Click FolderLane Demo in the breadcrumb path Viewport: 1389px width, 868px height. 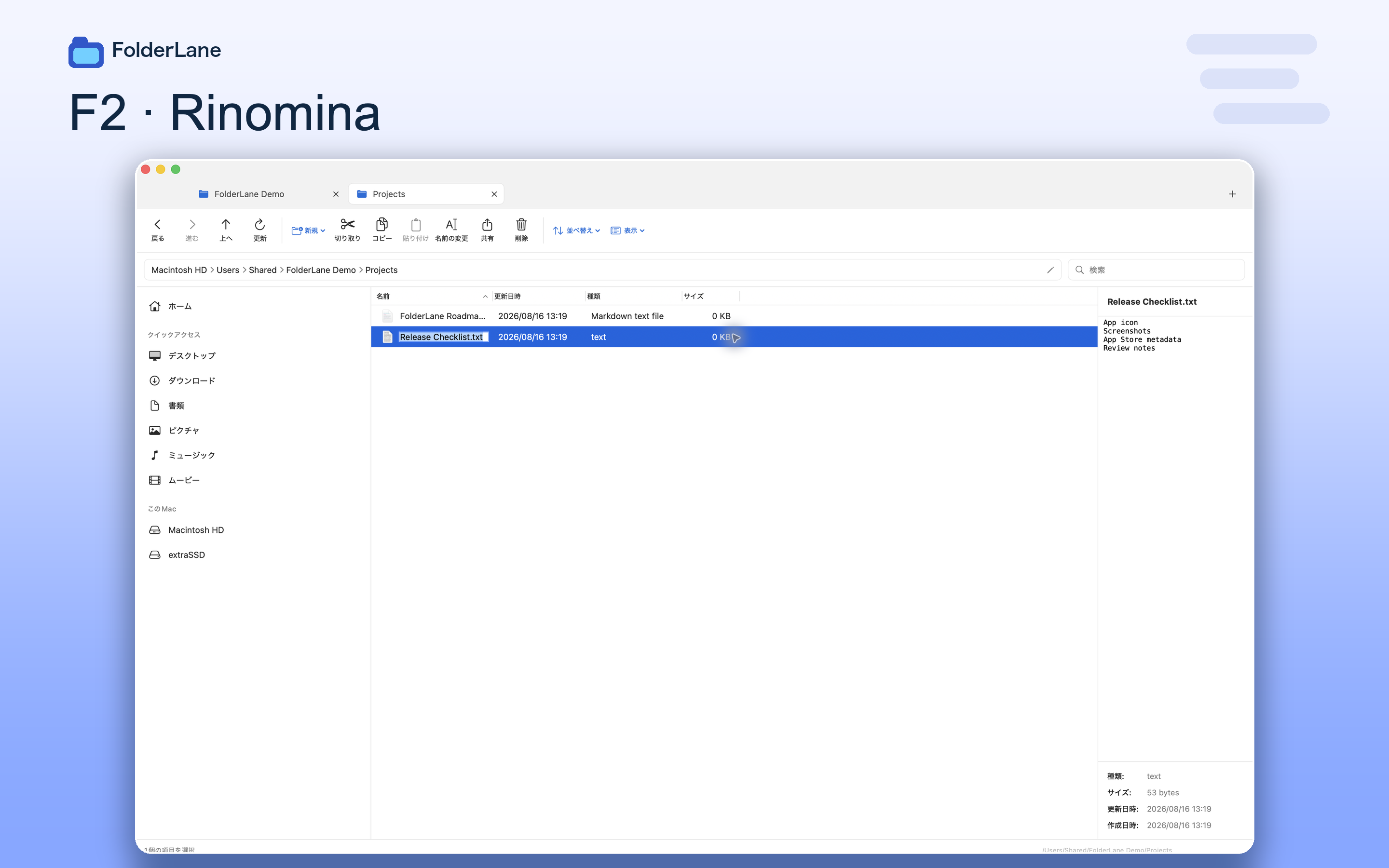[321, 270]
